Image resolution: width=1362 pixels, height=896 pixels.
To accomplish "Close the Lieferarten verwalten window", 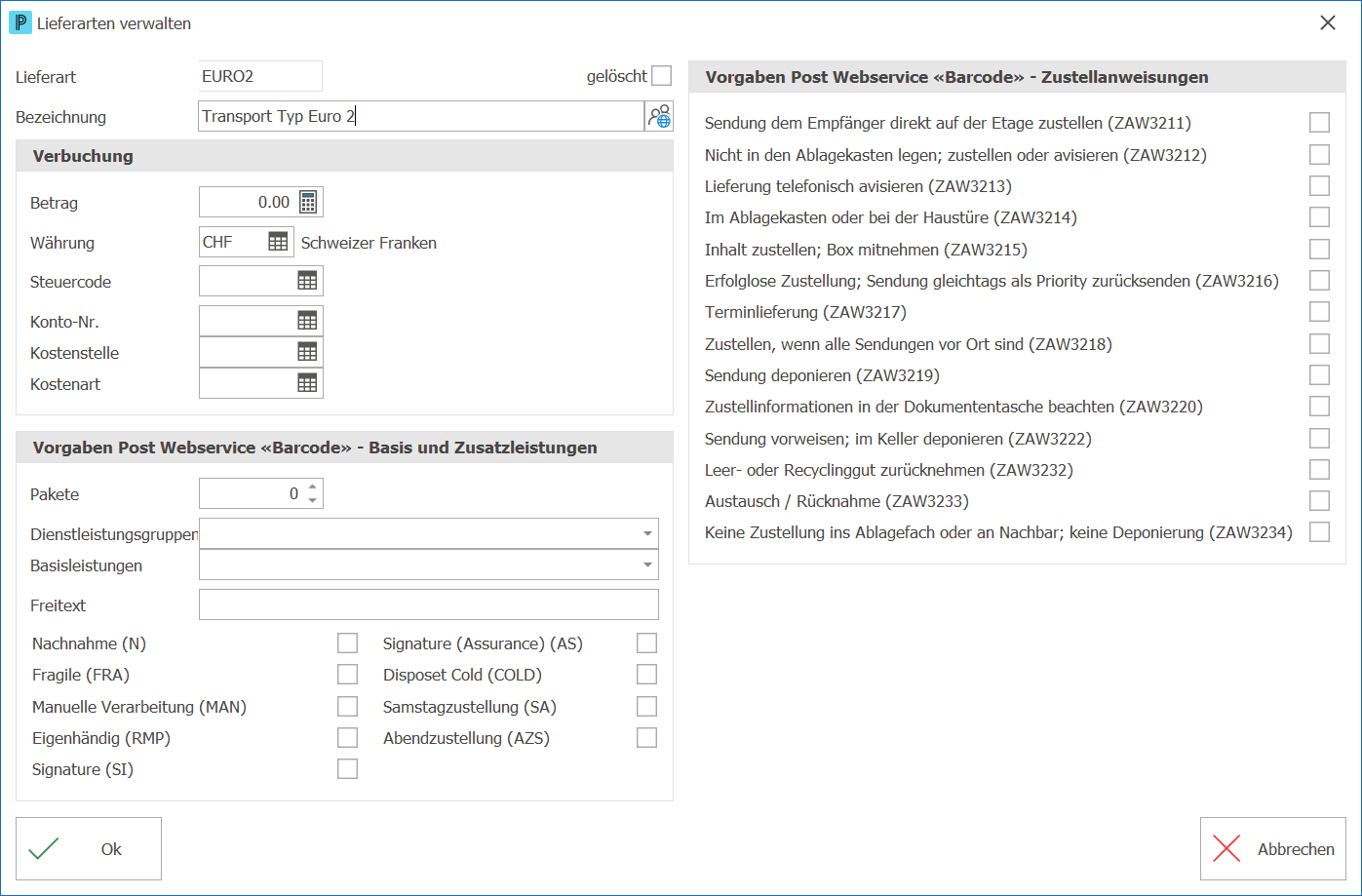I will 1328,22.
